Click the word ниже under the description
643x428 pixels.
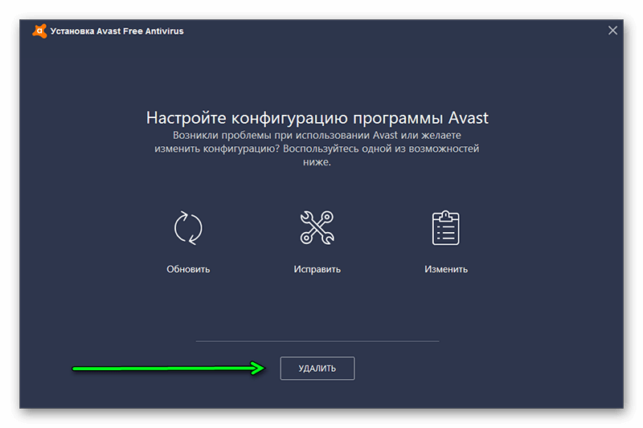pos(317,162)
